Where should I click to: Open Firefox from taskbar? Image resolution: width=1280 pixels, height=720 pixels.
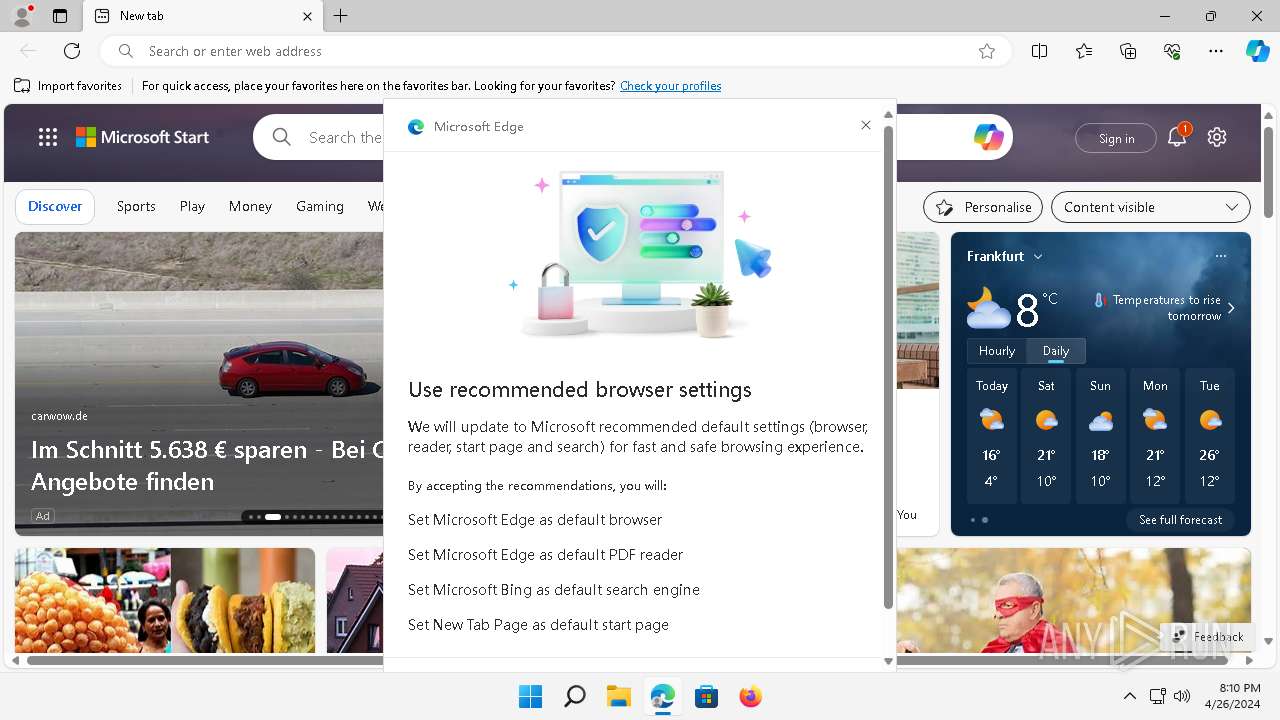[x=751, y=697]
